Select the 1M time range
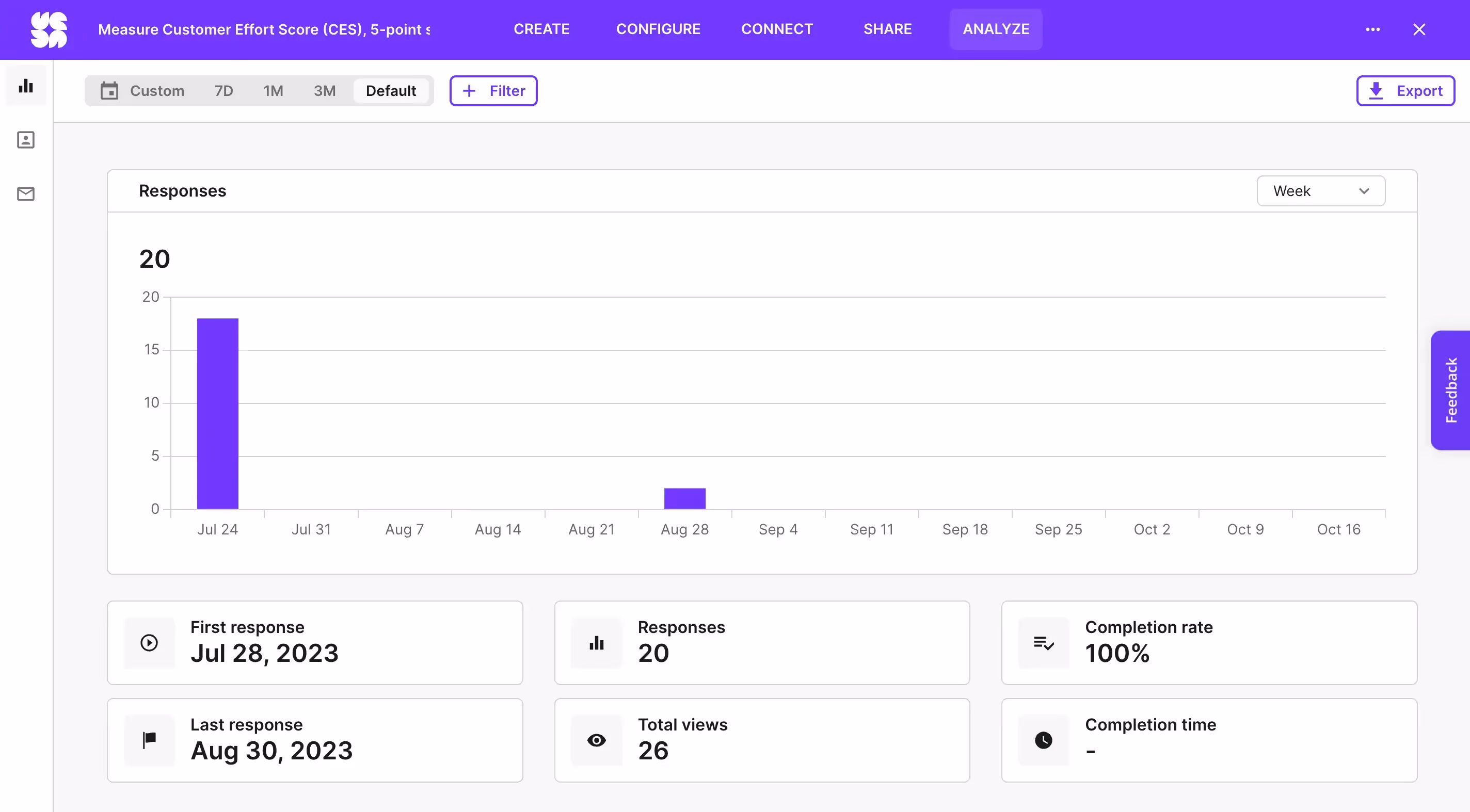 tap(274, 91)
